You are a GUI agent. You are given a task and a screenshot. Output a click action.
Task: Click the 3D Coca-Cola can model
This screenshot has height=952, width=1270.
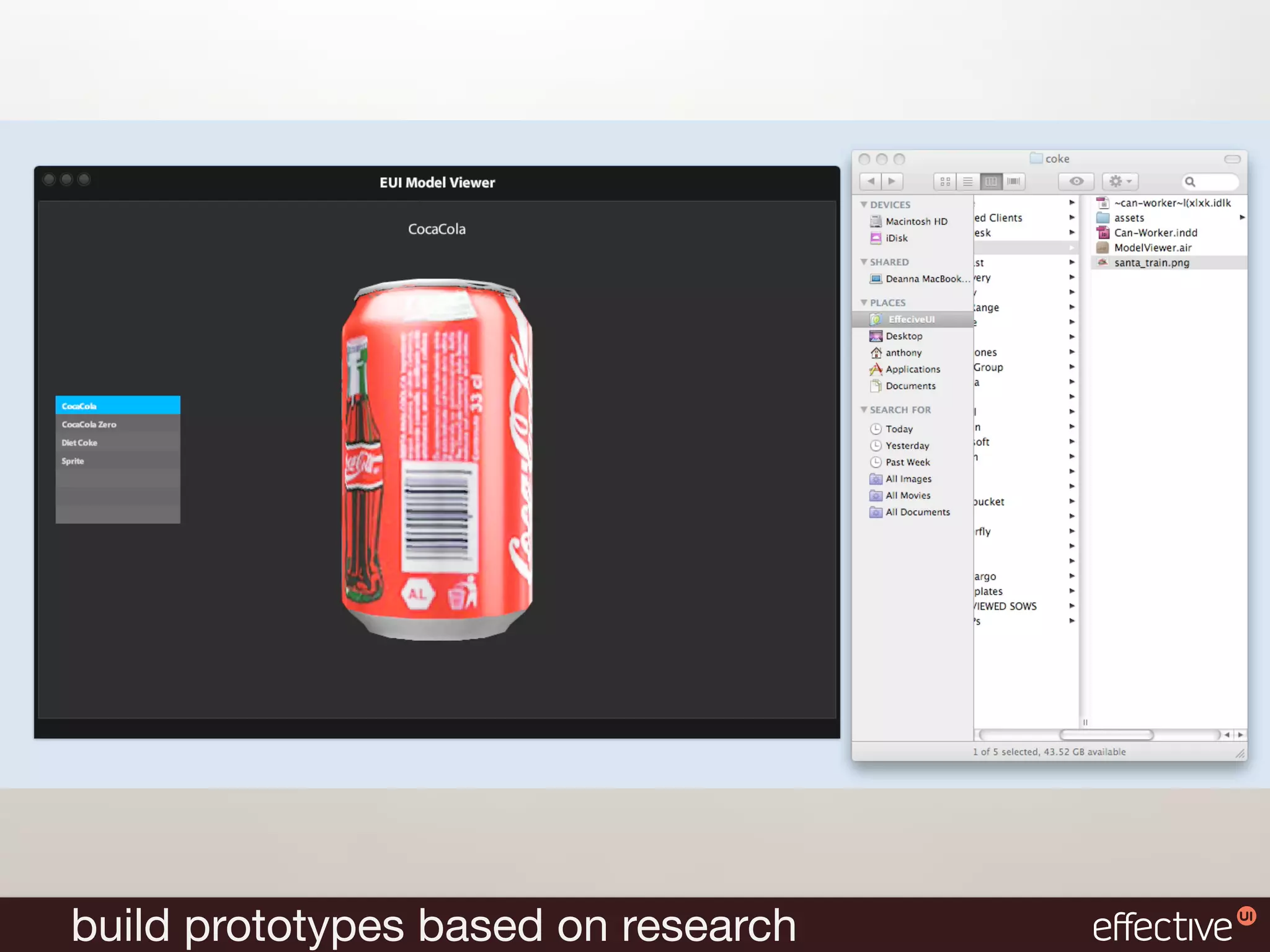437,459
